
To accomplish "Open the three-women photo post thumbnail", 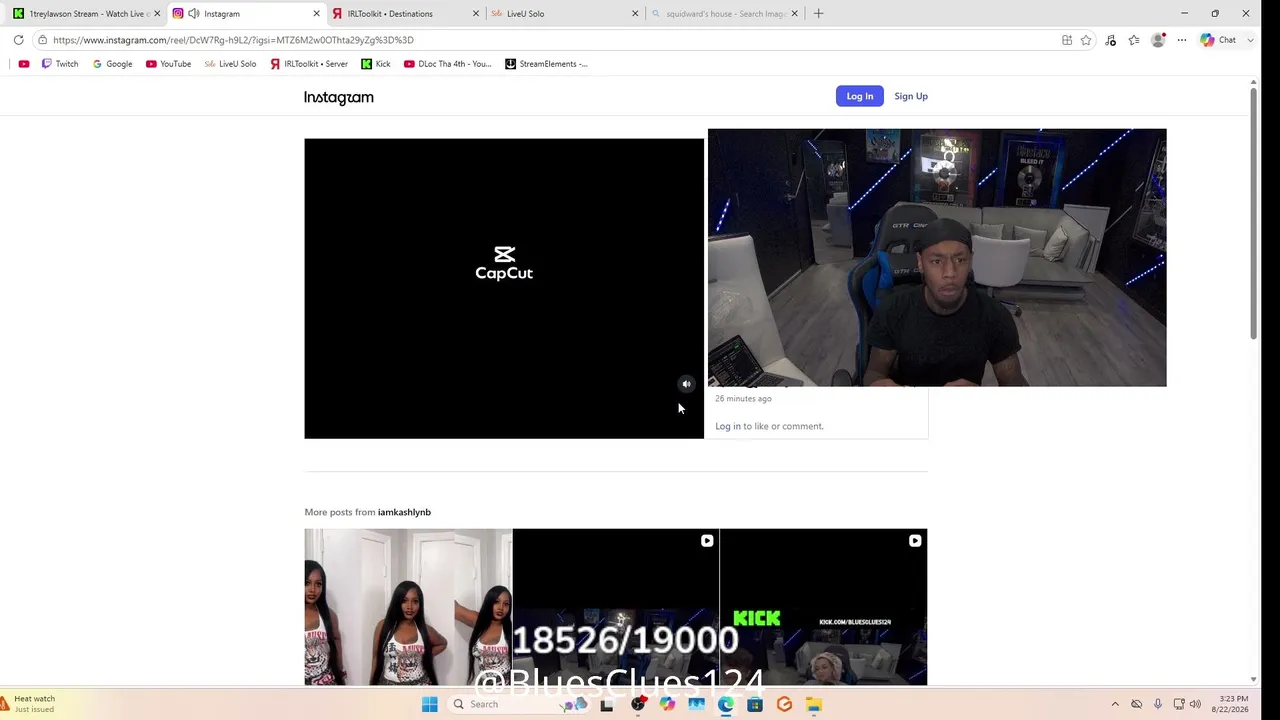I will pos(408,607).
